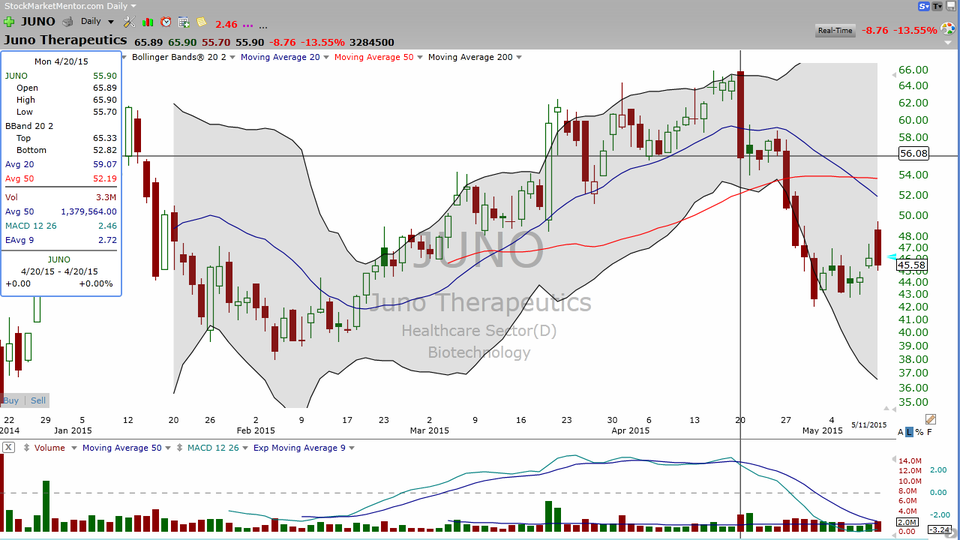This screenshot has width=960, height=540.
Task: Click the 56.08 price crosshair label
Action: click(913, 154)
